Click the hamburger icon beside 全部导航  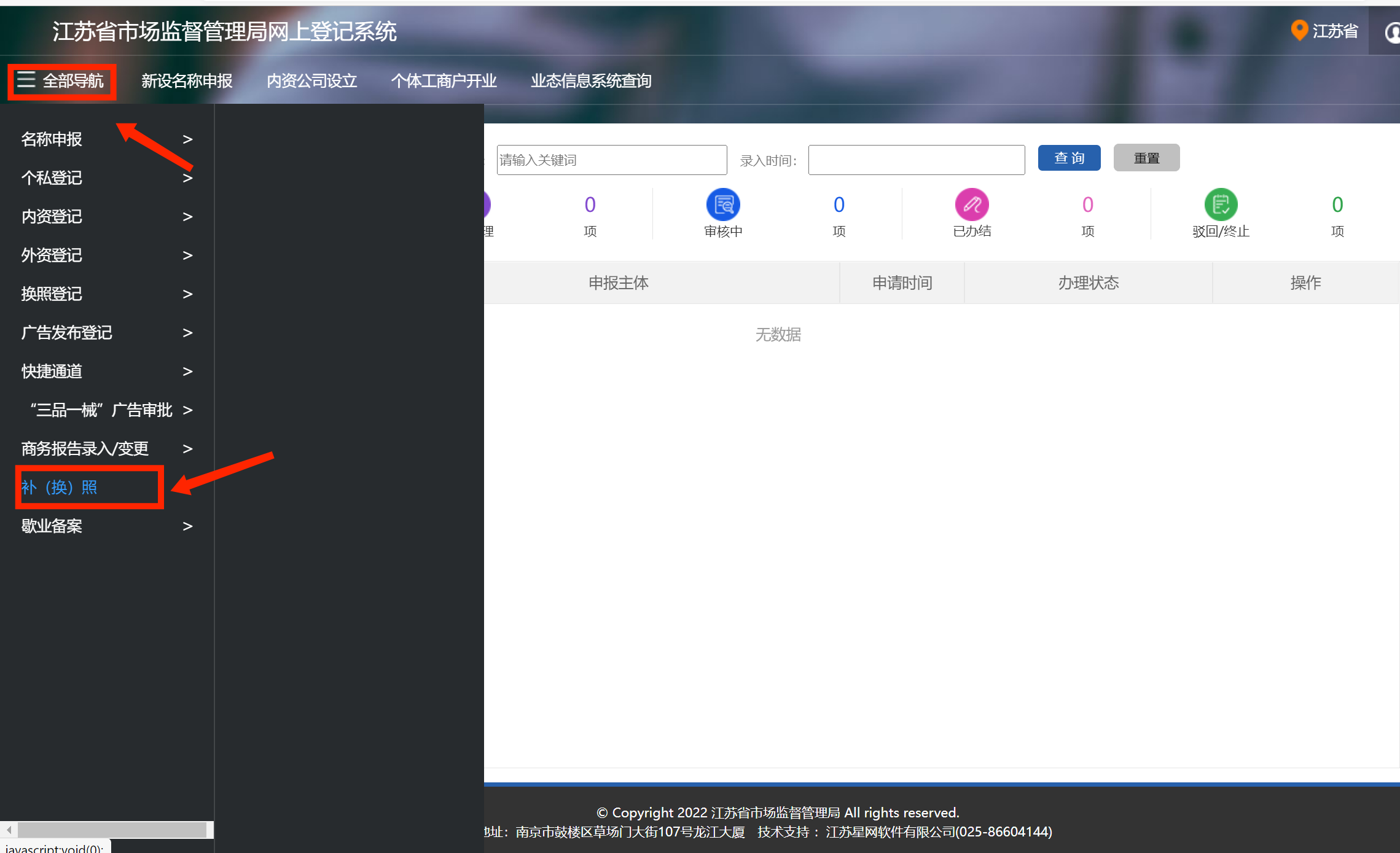(26, 80)
